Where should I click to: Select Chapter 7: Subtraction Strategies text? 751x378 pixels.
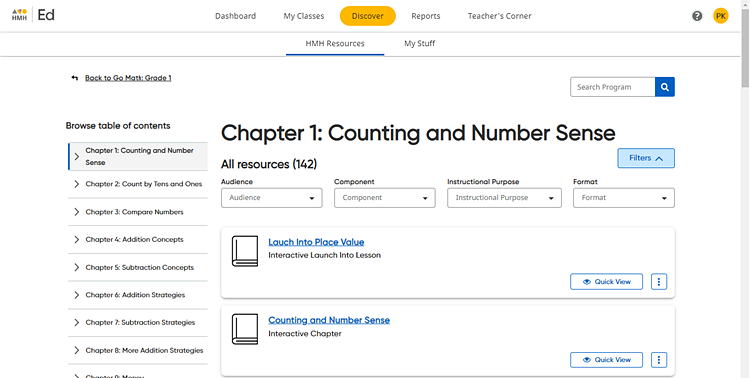(140, 322)
